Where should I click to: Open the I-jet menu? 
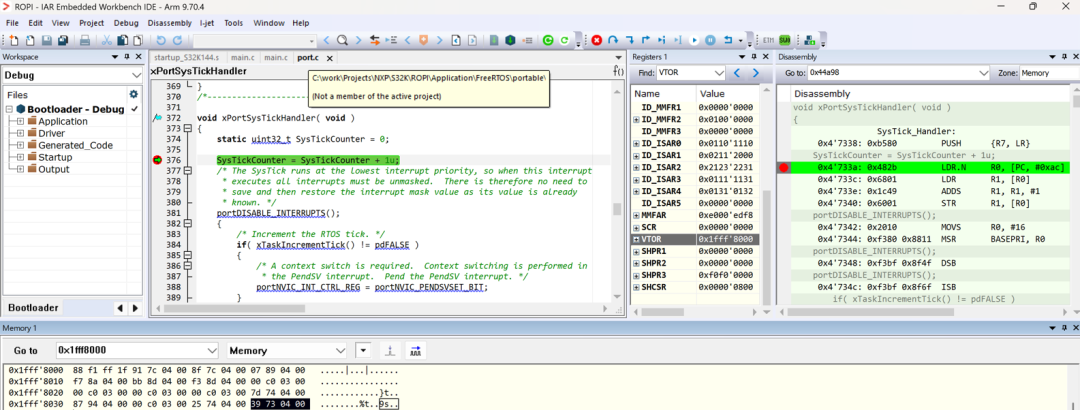pos(207,23)
